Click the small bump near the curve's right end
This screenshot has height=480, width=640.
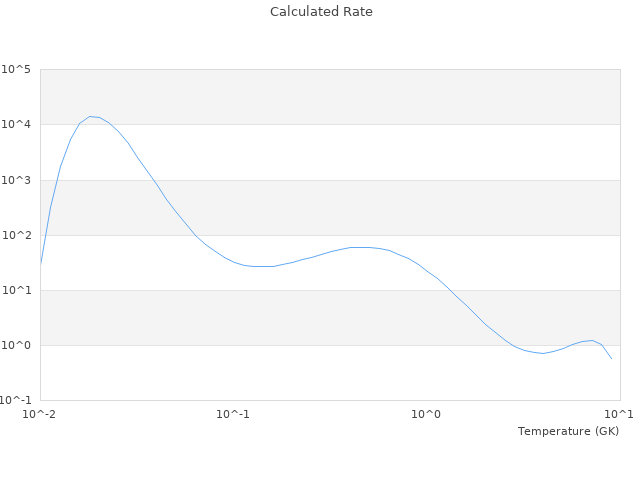[591, 341]
